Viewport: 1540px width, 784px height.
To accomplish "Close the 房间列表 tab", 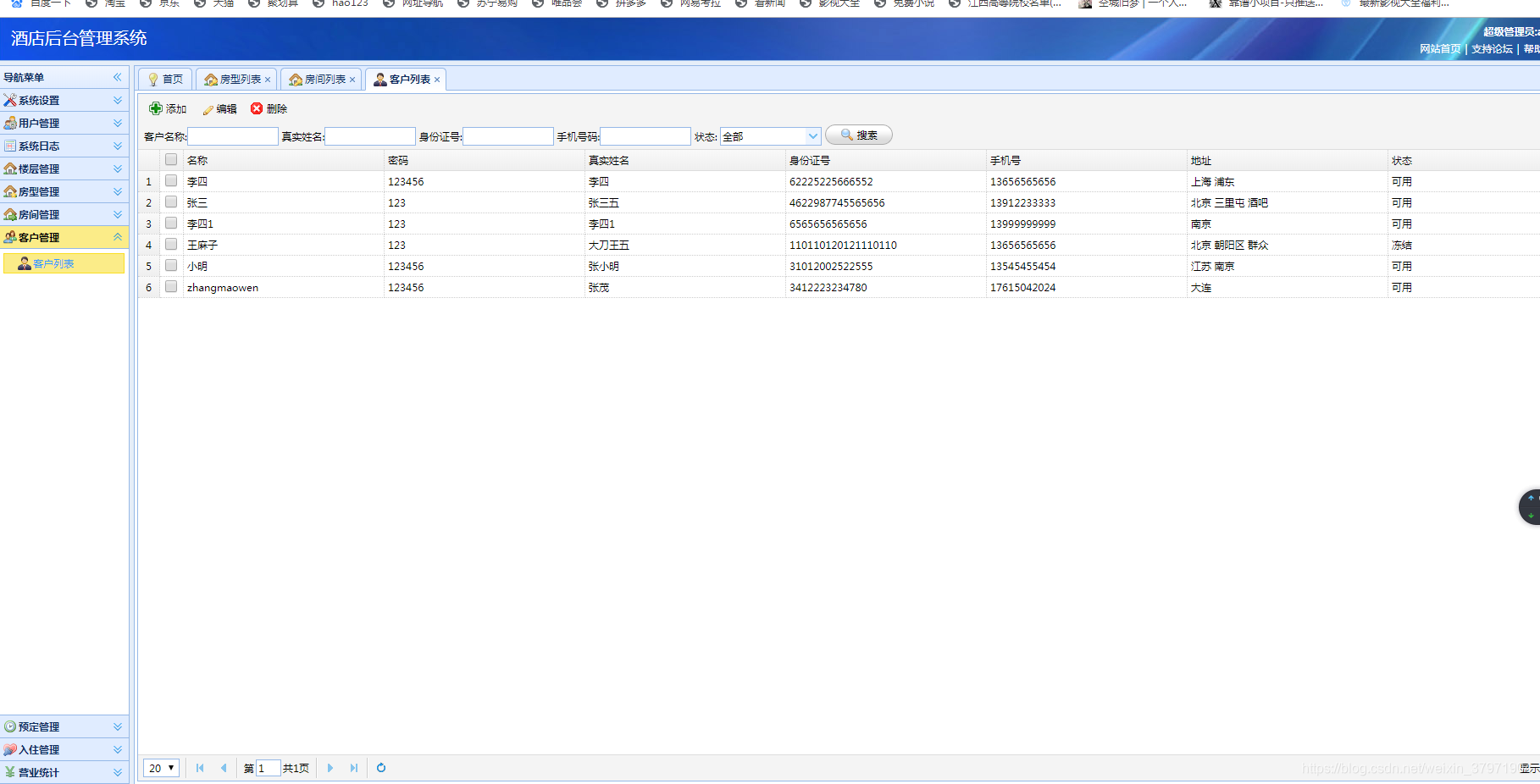I will (352, 80).
